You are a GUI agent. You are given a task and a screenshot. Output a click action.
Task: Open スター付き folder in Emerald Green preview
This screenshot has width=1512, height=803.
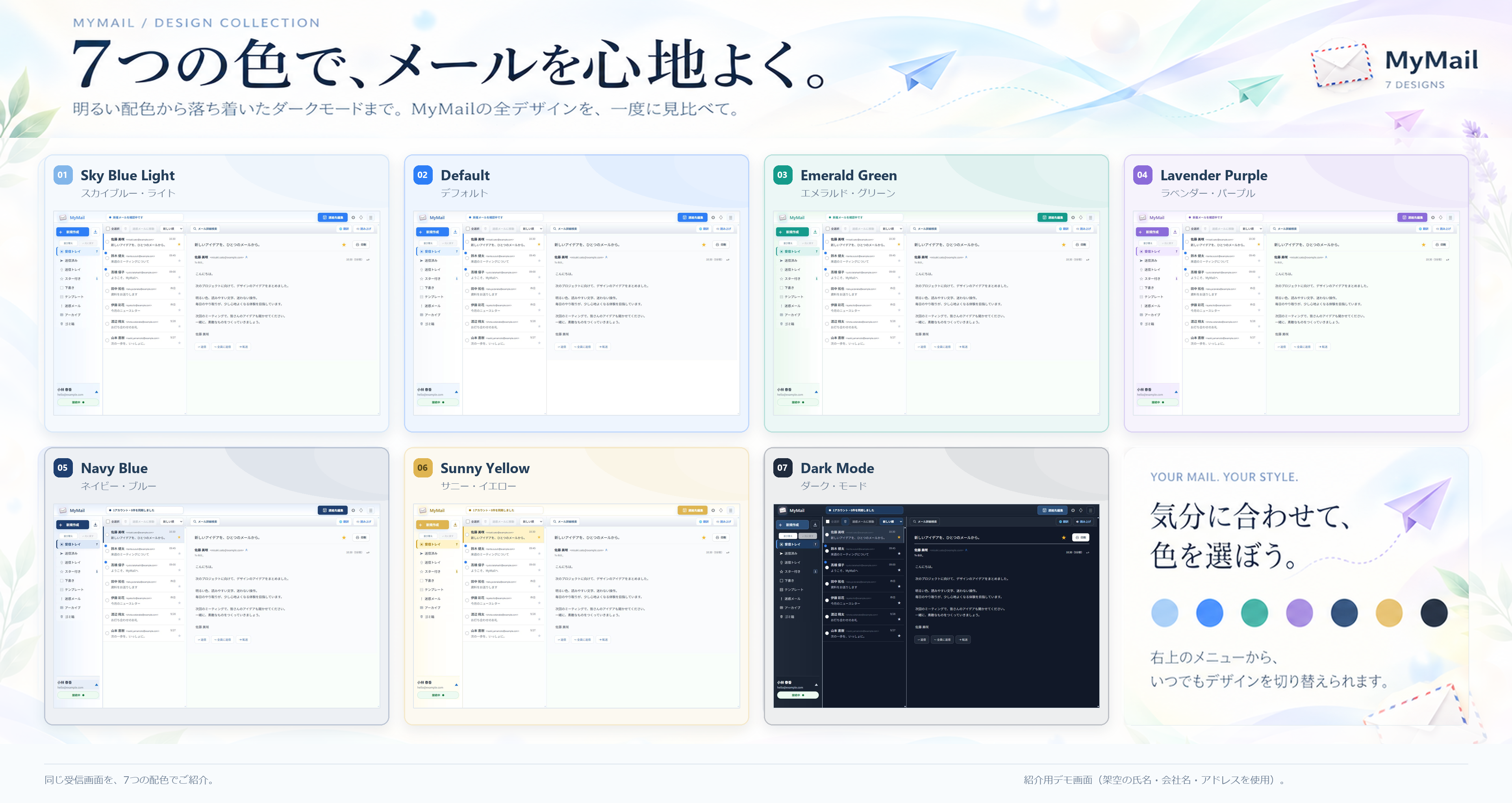798,279
